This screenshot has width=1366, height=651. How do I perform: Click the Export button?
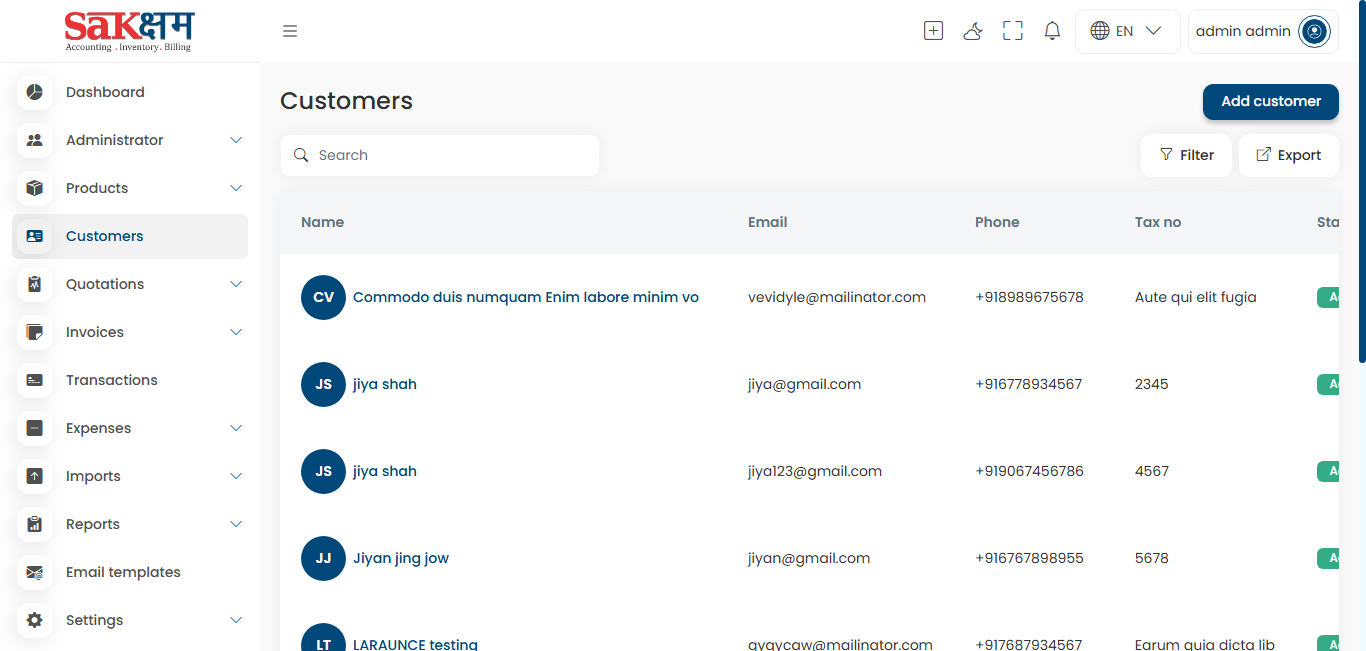click(1288, 155)
